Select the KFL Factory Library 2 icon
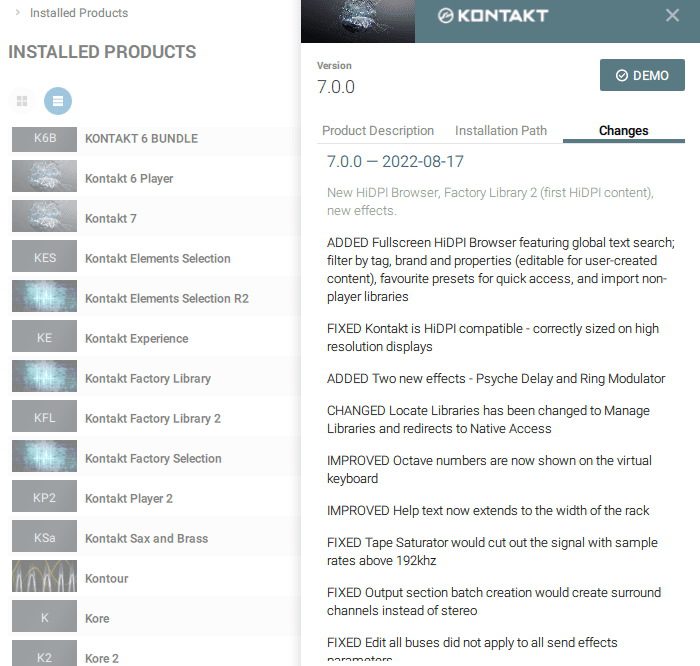 tap(44, 418)
